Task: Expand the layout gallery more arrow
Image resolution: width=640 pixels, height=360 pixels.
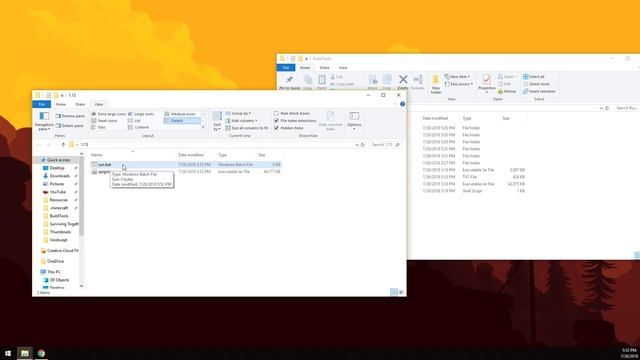Action: pyautogui.click(x=203, y=127)
